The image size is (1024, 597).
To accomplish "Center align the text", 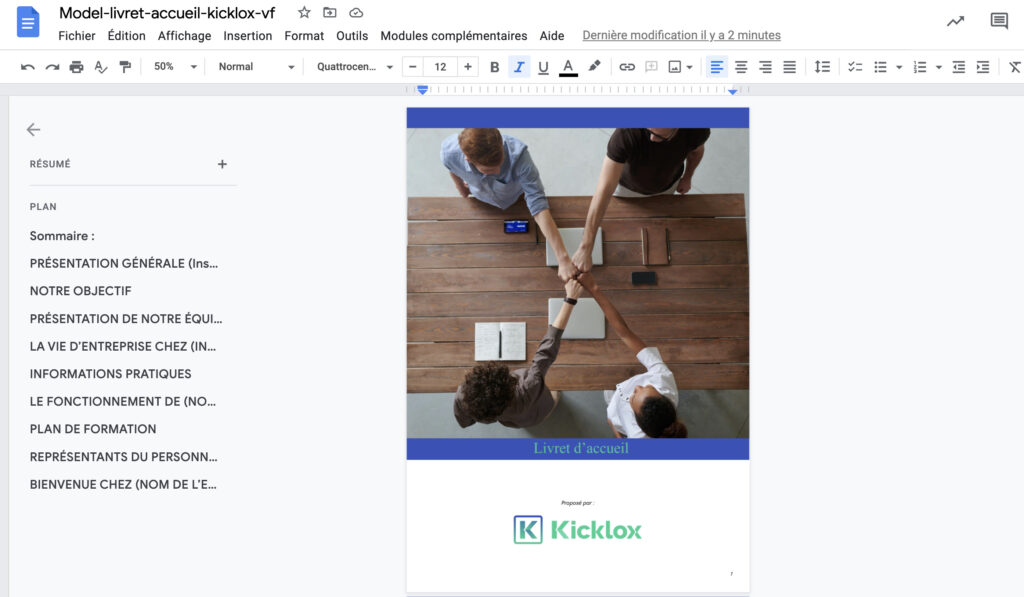I will pos(741,67).
